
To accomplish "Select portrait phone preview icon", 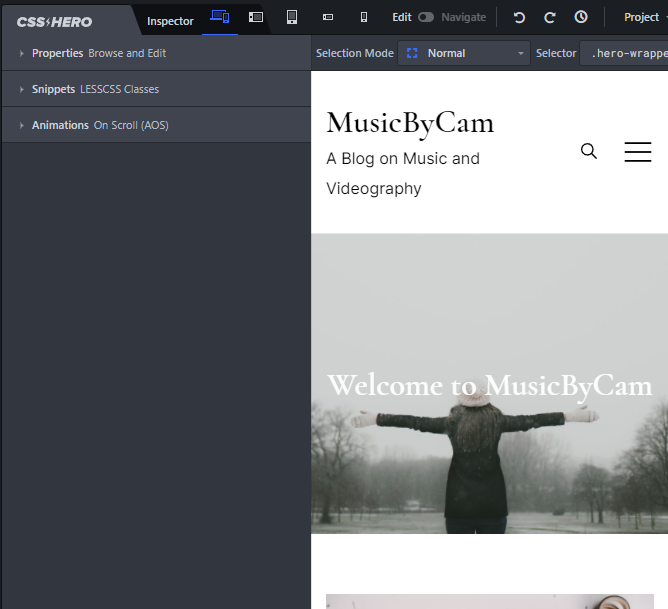I will (x=364, y=17).
